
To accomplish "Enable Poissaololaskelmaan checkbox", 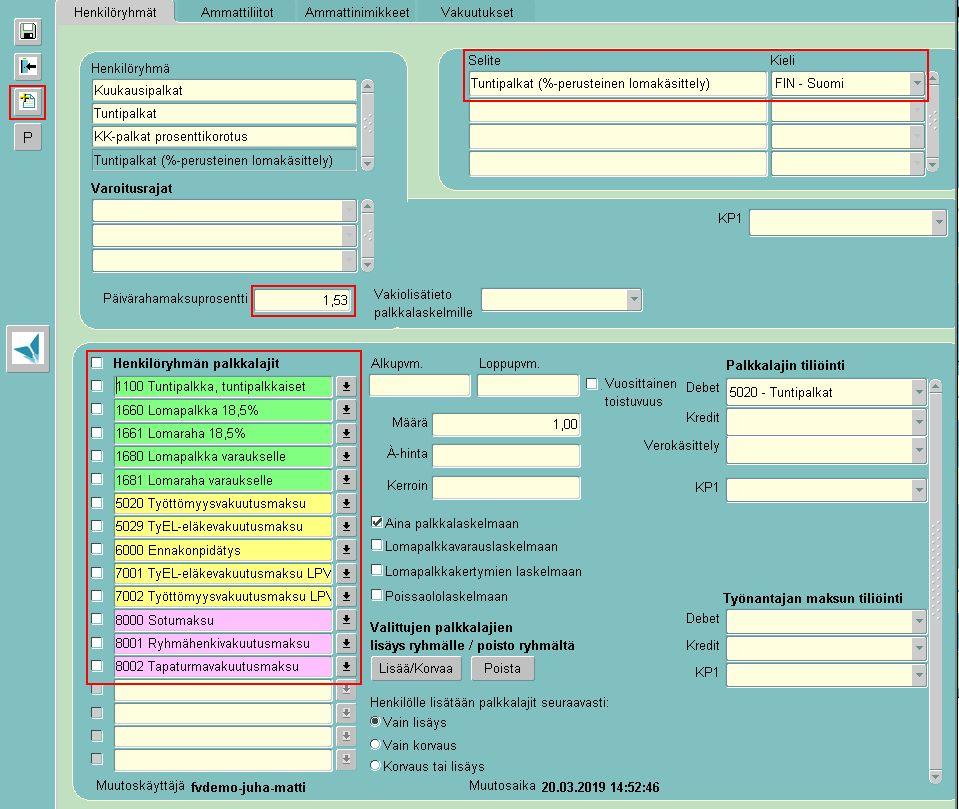I will coord(377,595).
